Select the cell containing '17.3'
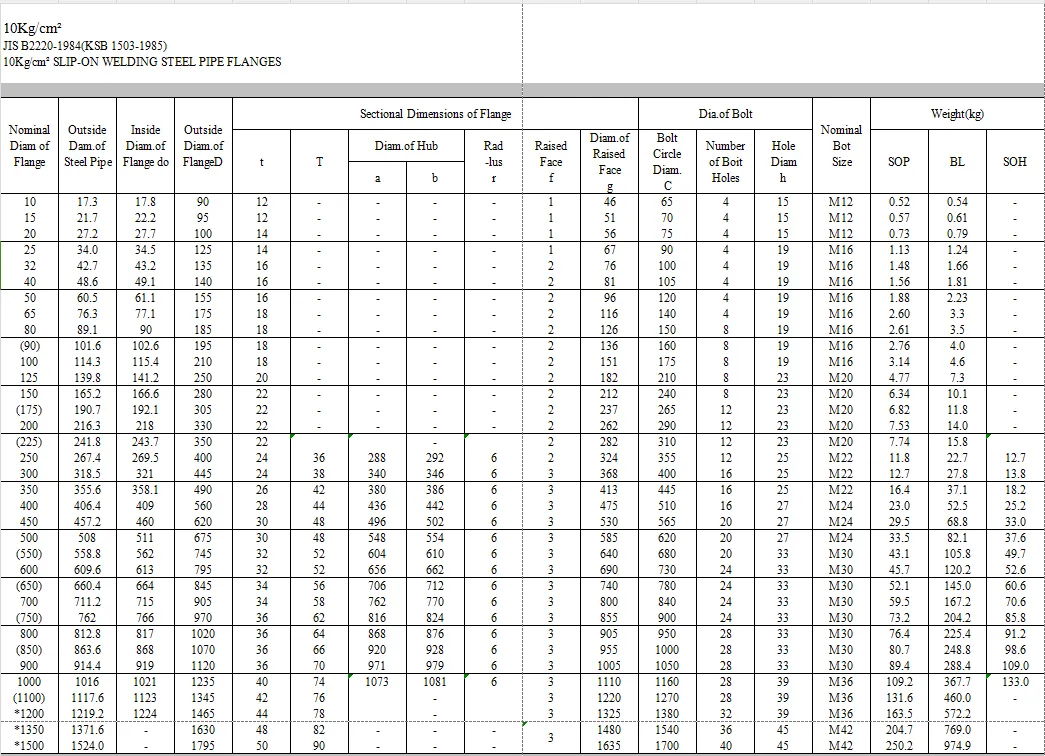The width and height of the screenshot is (1045, 756). (87, 202)
